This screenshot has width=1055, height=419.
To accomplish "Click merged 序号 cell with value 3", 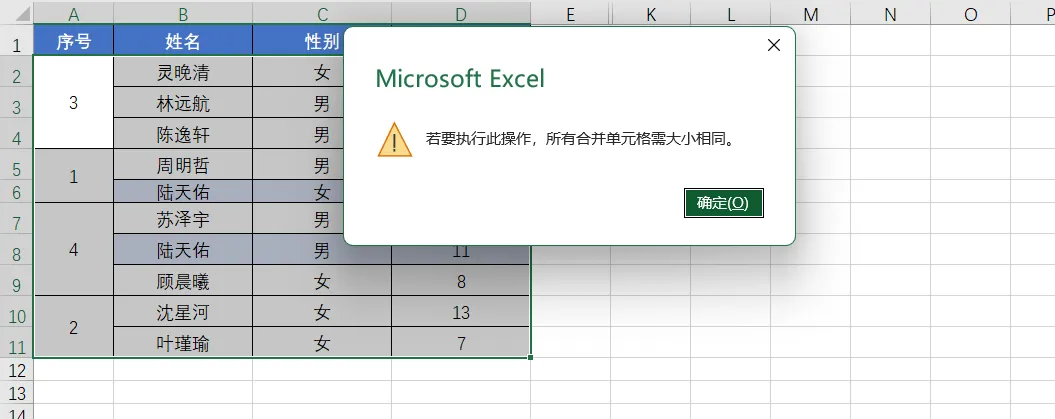I will [x=73, y=102].
